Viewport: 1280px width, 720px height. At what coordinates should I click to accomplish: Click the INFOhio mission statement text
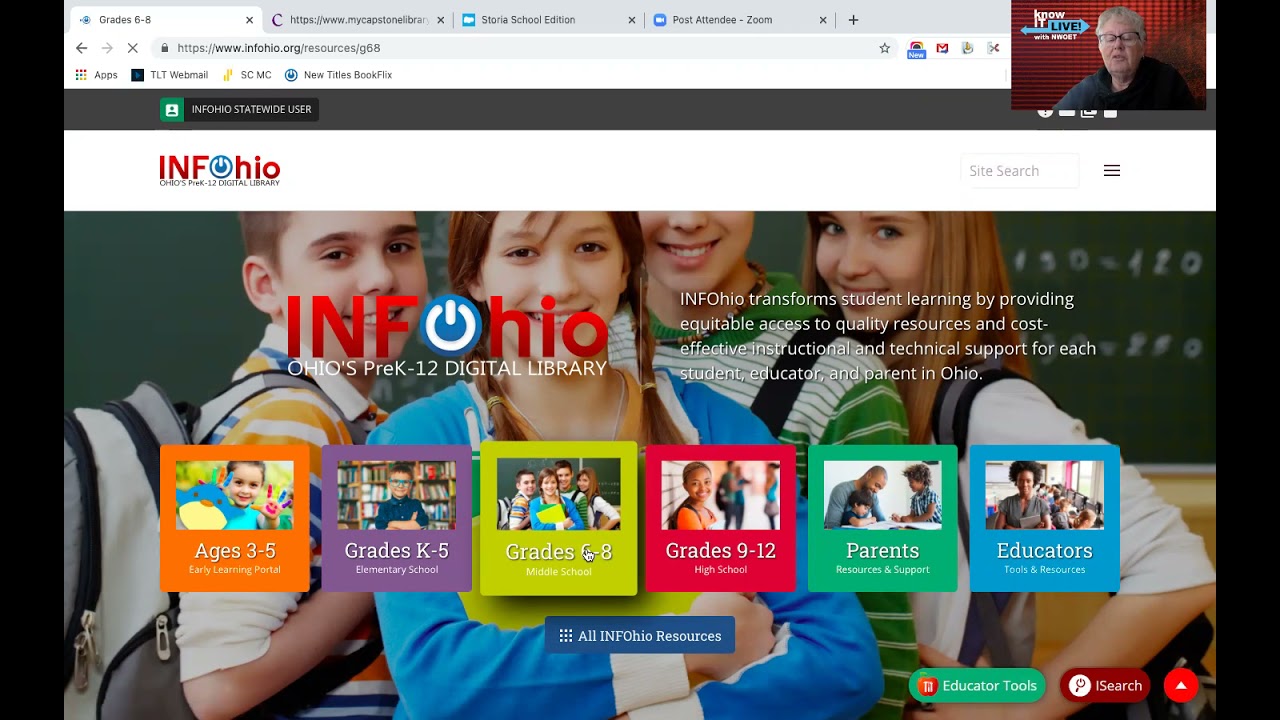click(888, 336)
